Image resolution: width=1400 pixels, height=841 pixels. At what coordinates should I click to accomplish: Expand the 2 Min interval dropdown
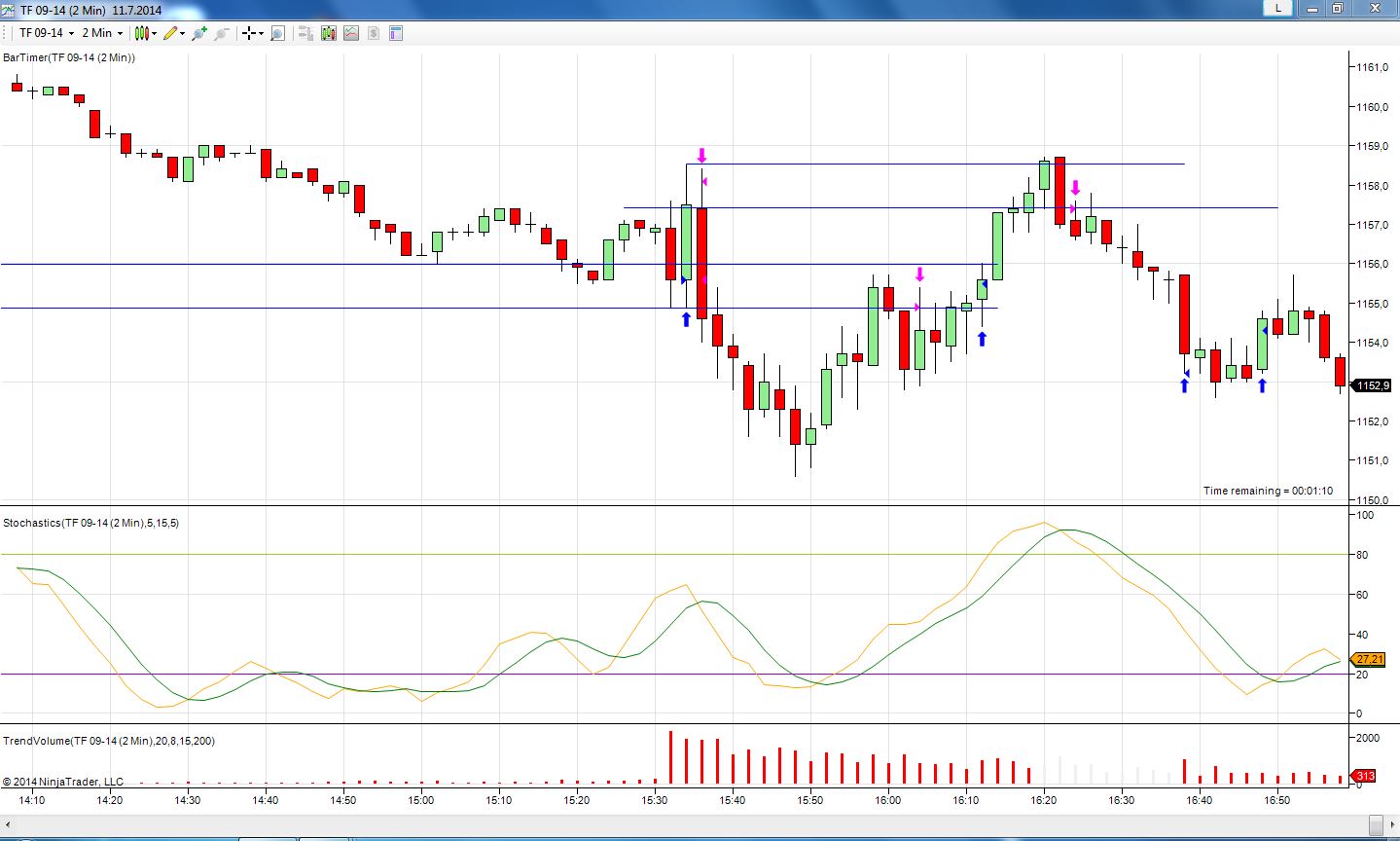coord(102,33)
